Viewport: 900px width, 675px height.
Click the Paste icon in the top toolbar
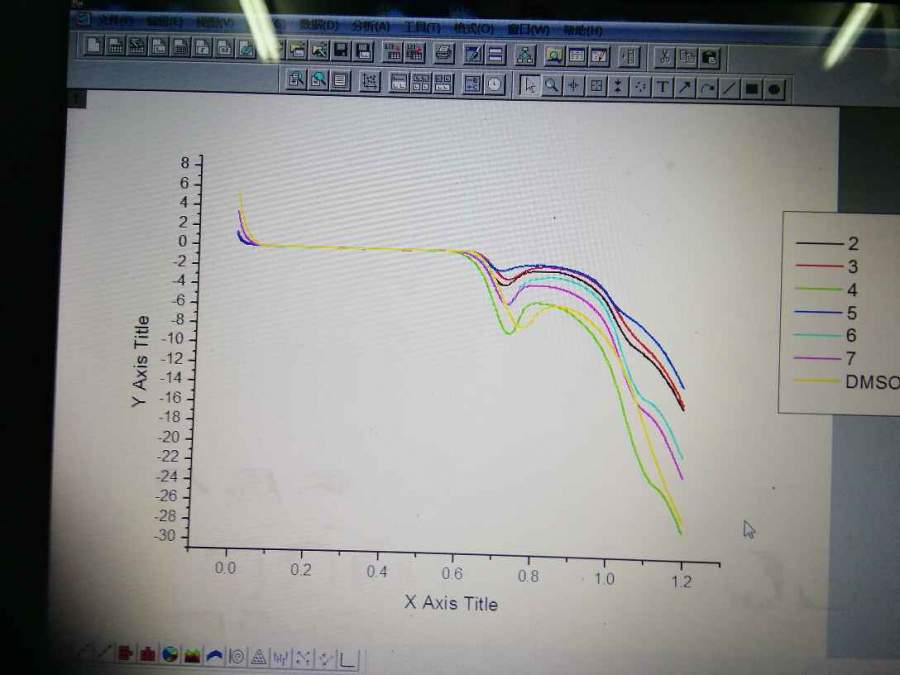[709, 58]
